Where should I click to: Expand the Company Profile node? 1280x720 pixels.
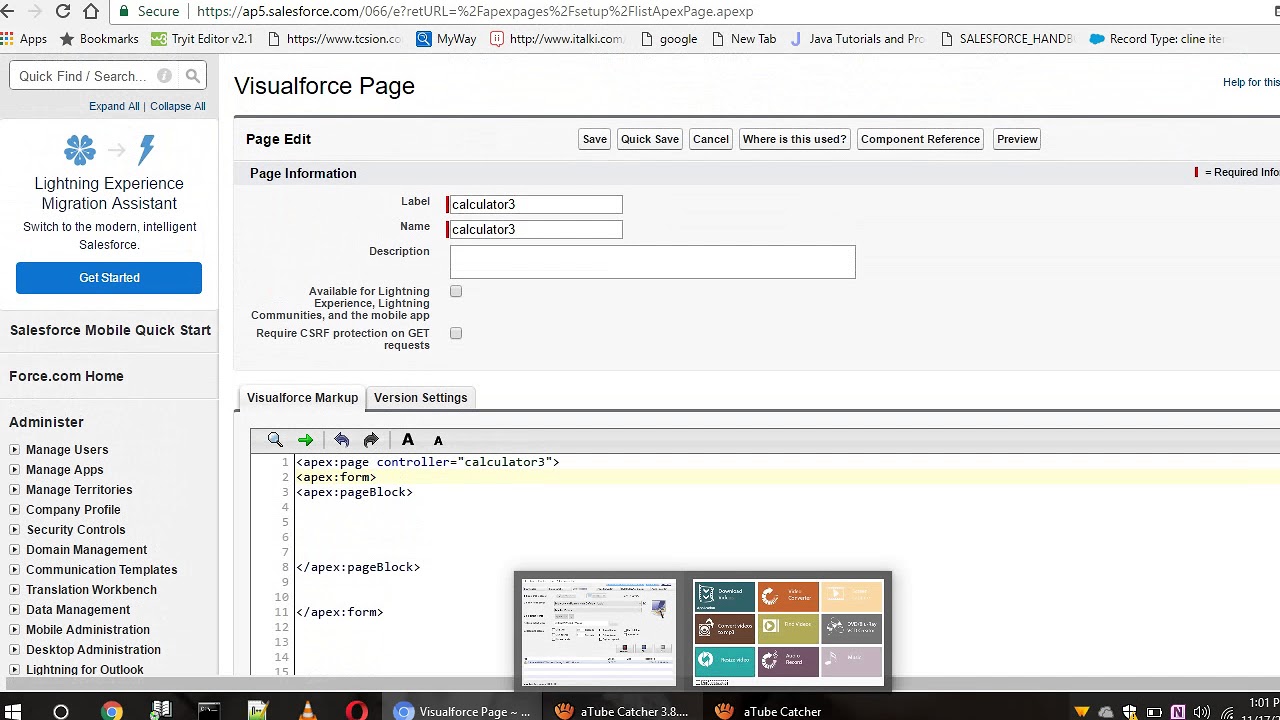point(14,510)
